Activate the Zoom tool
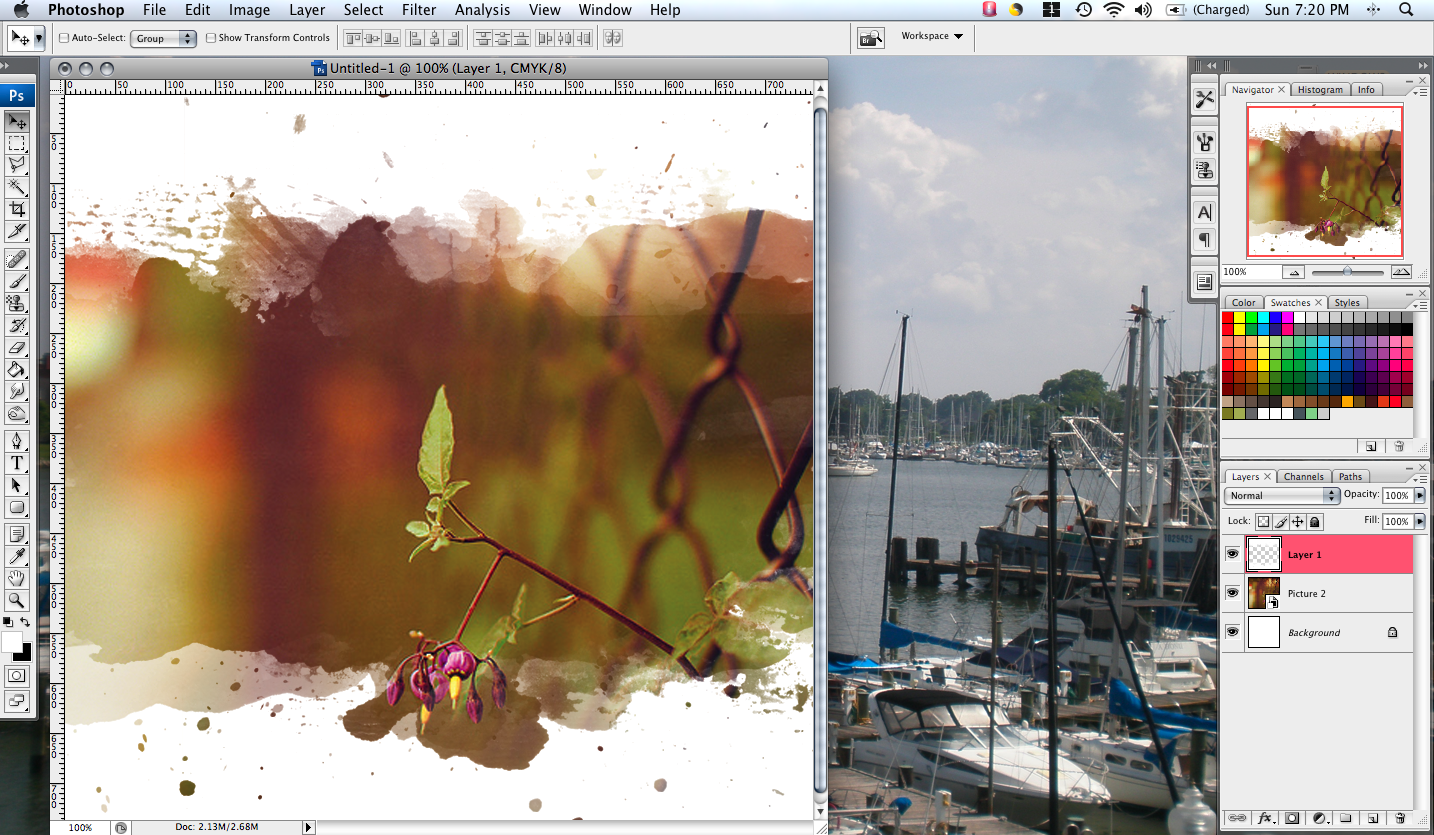This screenshot has width=1434, height=835. tap(16, 600)
